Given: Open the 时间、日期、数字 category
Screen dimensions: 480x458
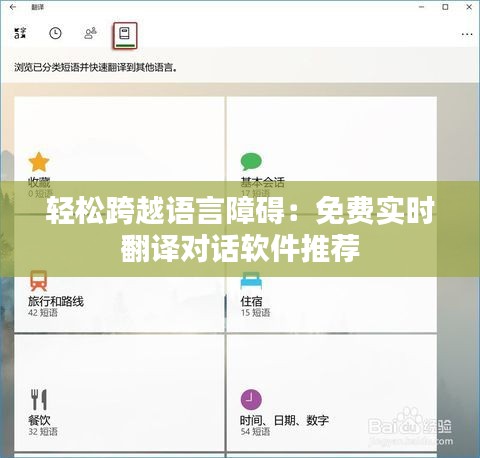Looking at the screenshot, I should 284,420.
